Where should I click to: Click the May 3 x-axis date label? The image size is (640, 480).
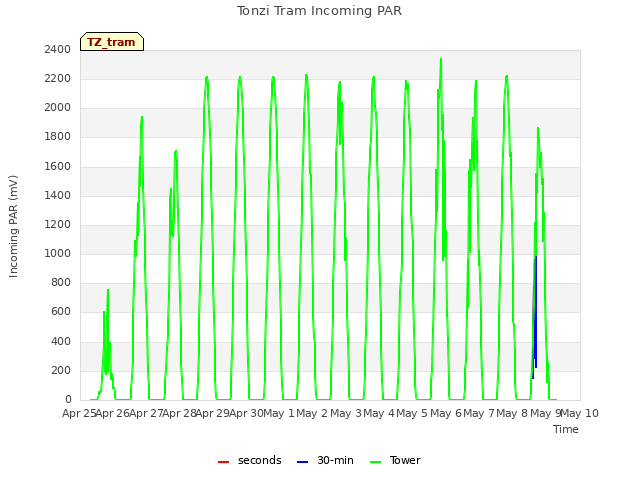pyautogui.click(x=346, y=413)
